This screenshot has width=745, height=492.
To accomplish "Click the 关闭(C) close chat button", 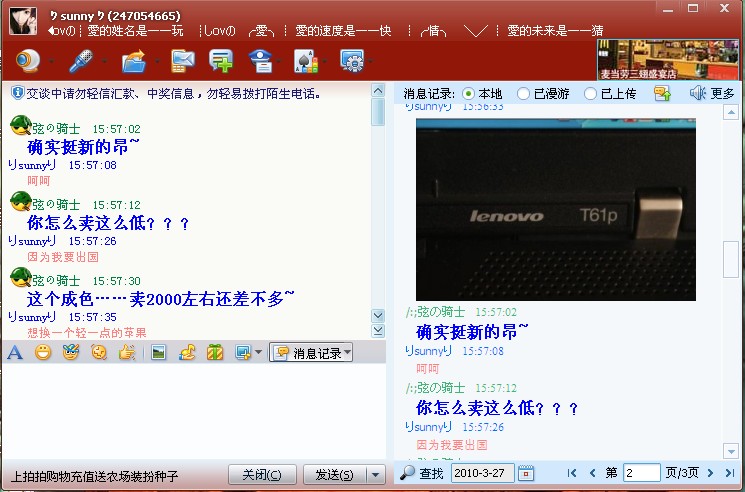I will tap(262, 474).
